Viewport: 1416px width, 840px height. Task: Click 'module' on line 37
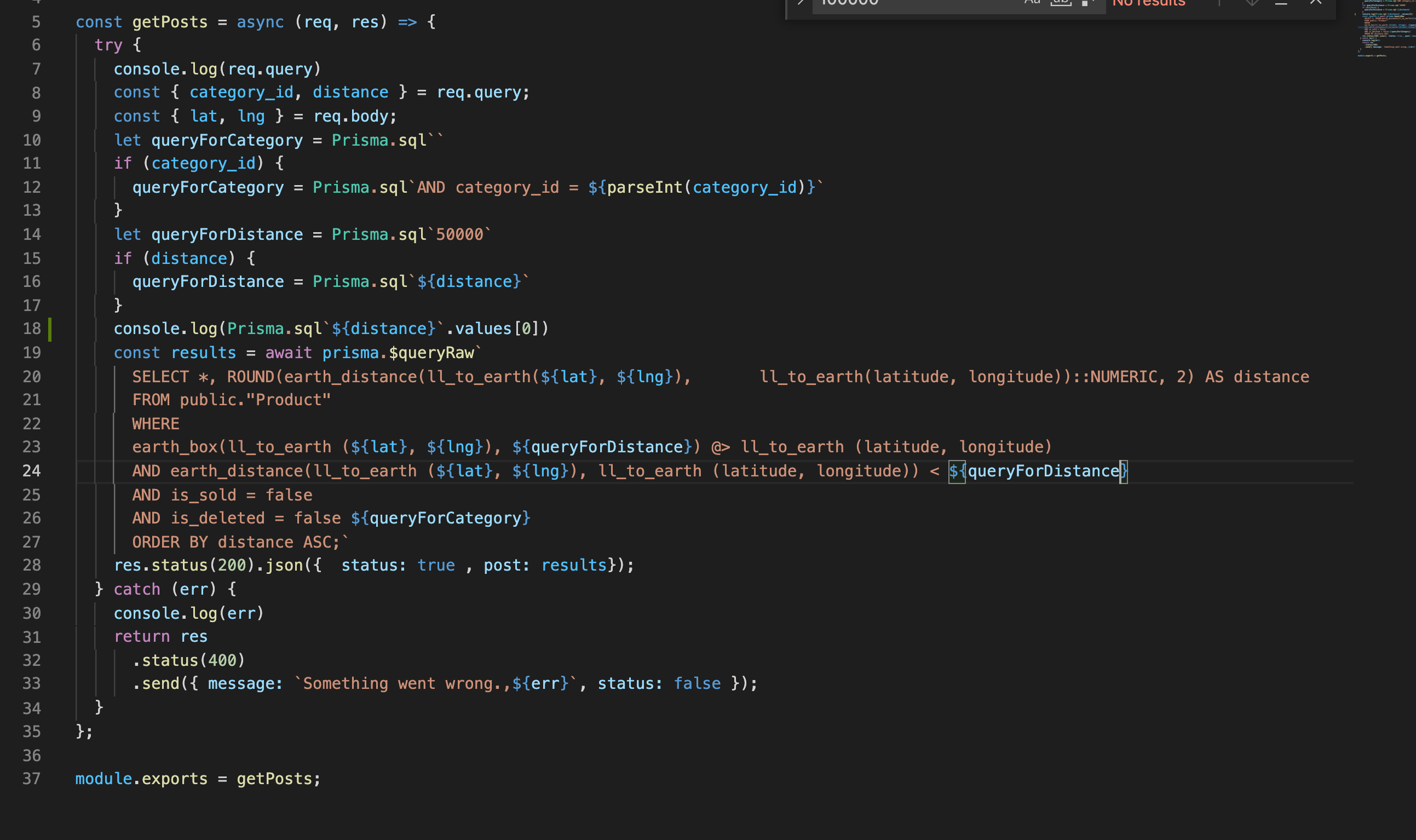[x=103, y=779]
